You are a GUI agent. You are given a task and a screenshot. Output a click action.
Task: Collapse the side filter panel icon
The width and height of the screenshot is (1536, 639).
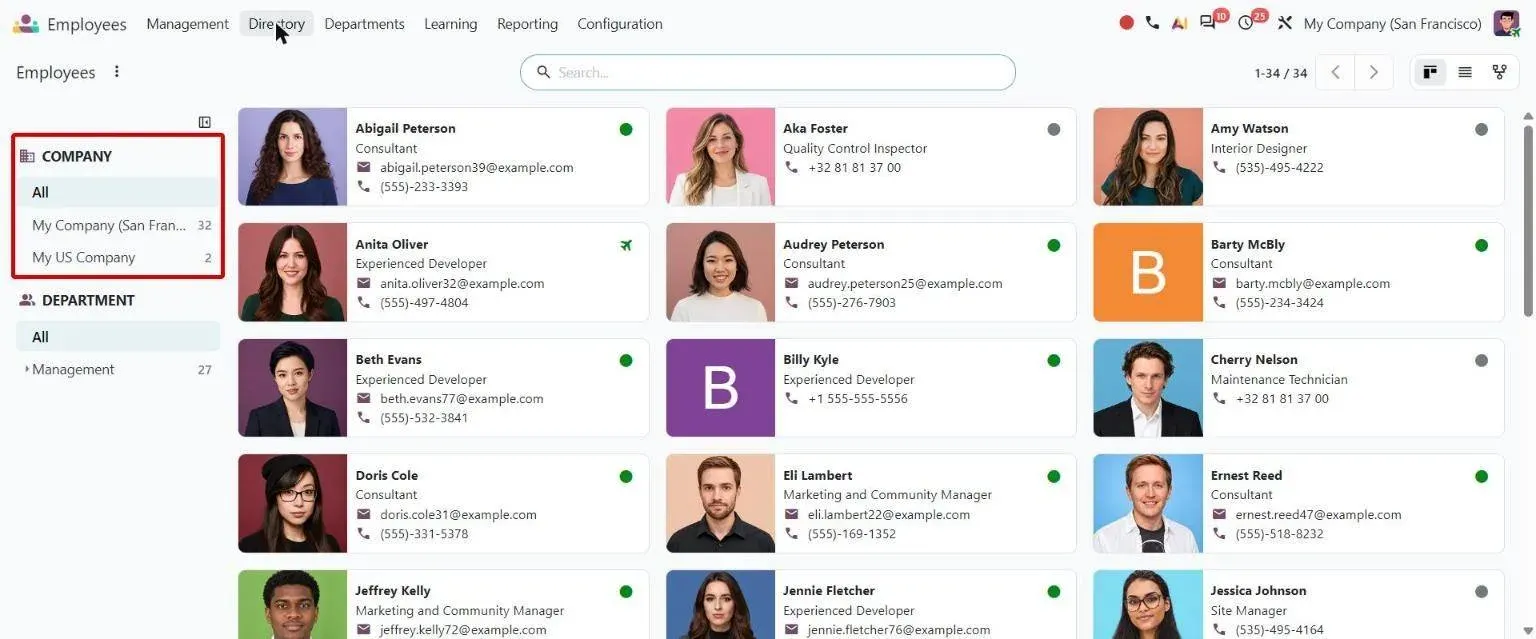(205, 122)
